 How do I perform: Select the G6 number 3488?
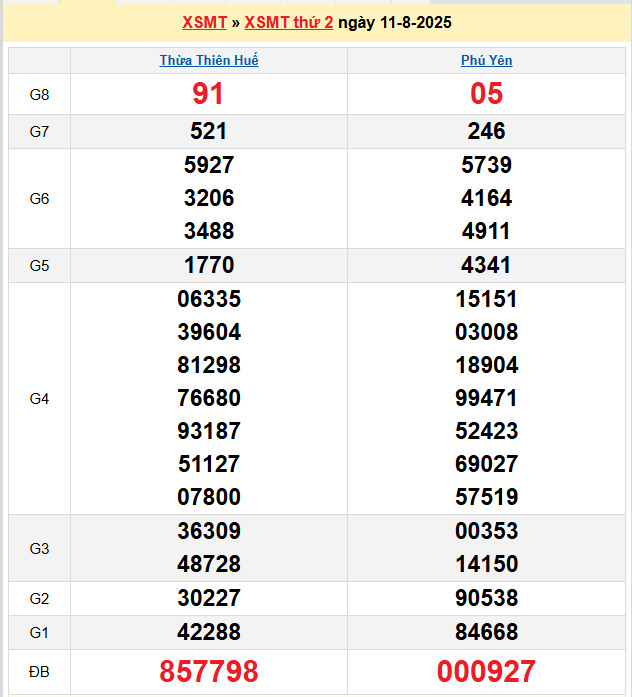click(x=209, y=231)
